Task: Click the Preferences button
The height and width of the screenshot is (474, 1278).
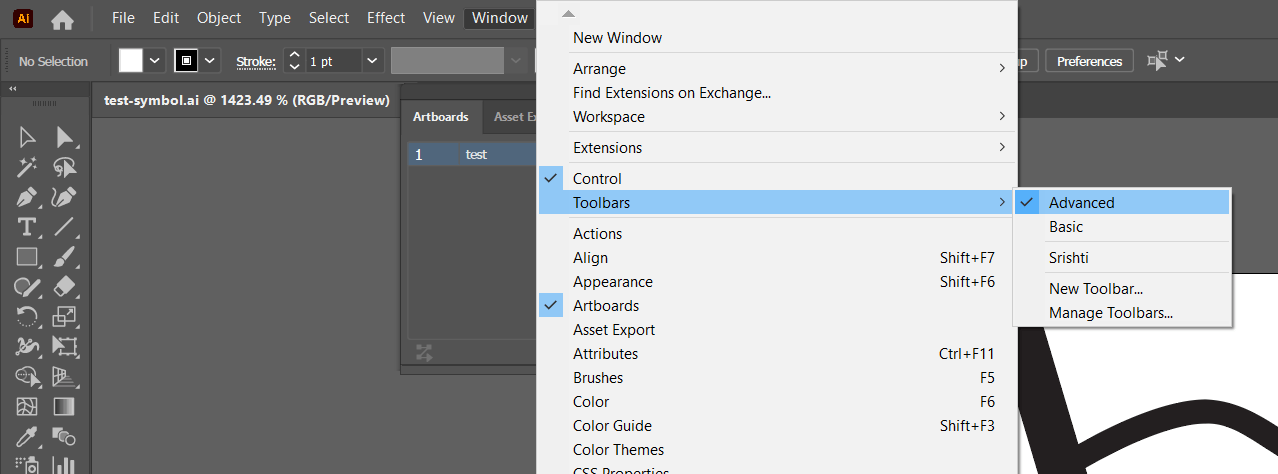Action: (x=1090, y=61)
